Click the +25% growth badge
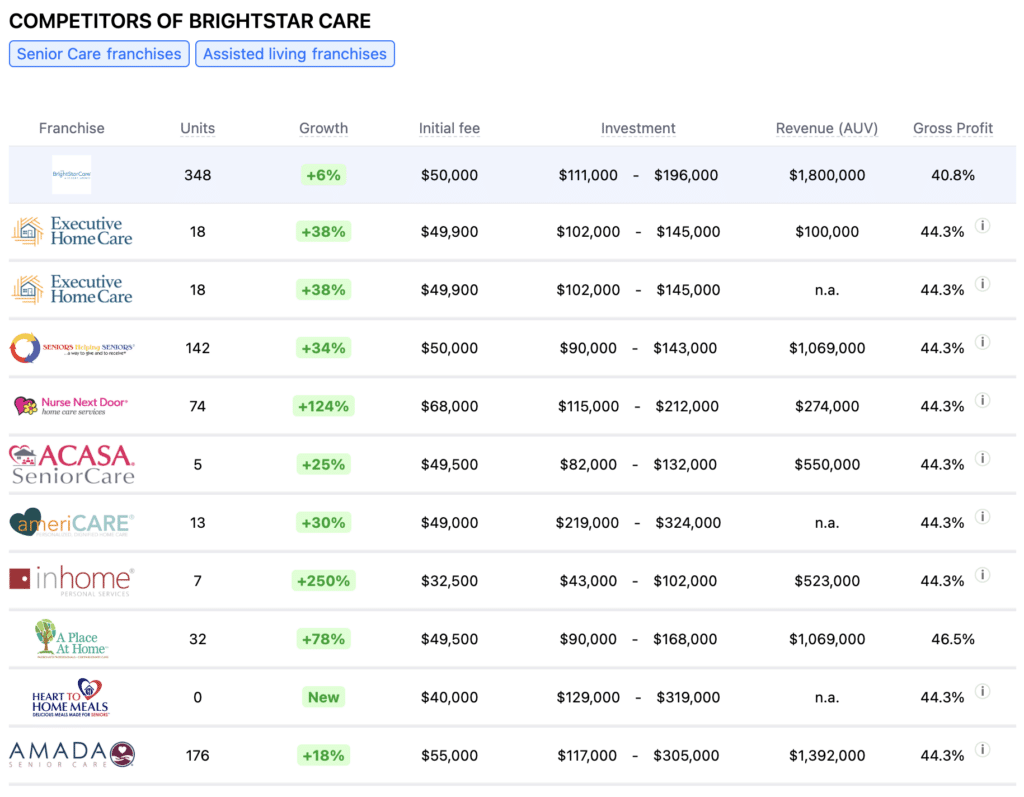 pyautogui.click(x=323, y=464)
